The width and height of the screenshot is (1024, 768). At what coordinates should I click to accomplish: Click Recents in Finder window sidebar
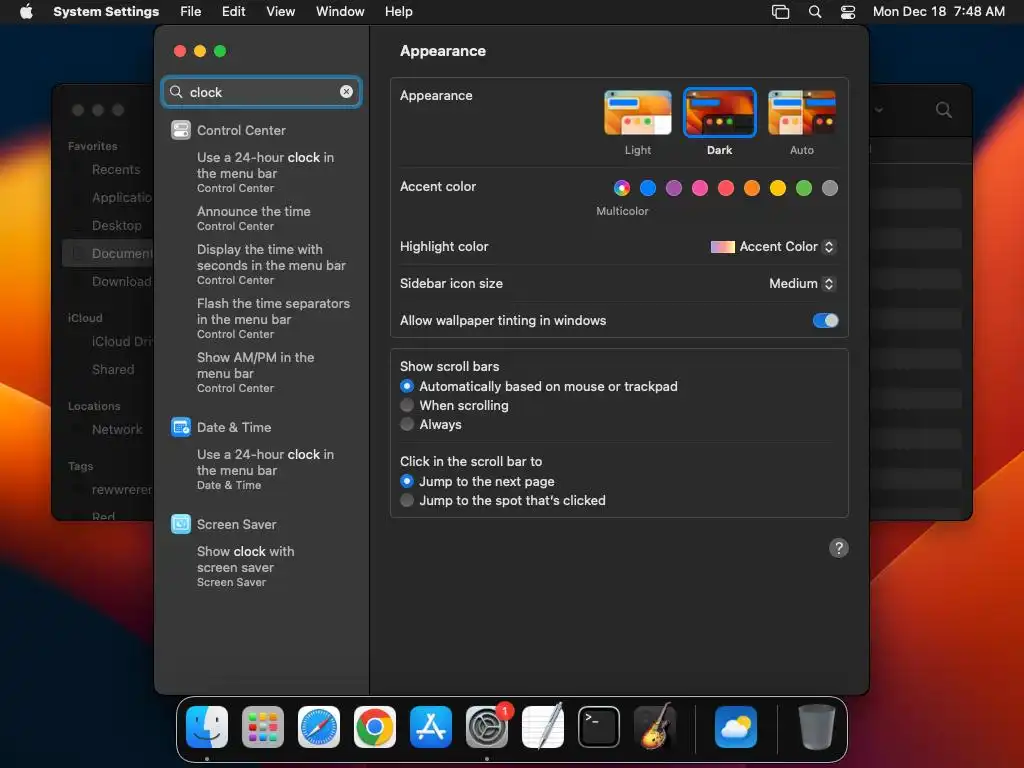116,170
